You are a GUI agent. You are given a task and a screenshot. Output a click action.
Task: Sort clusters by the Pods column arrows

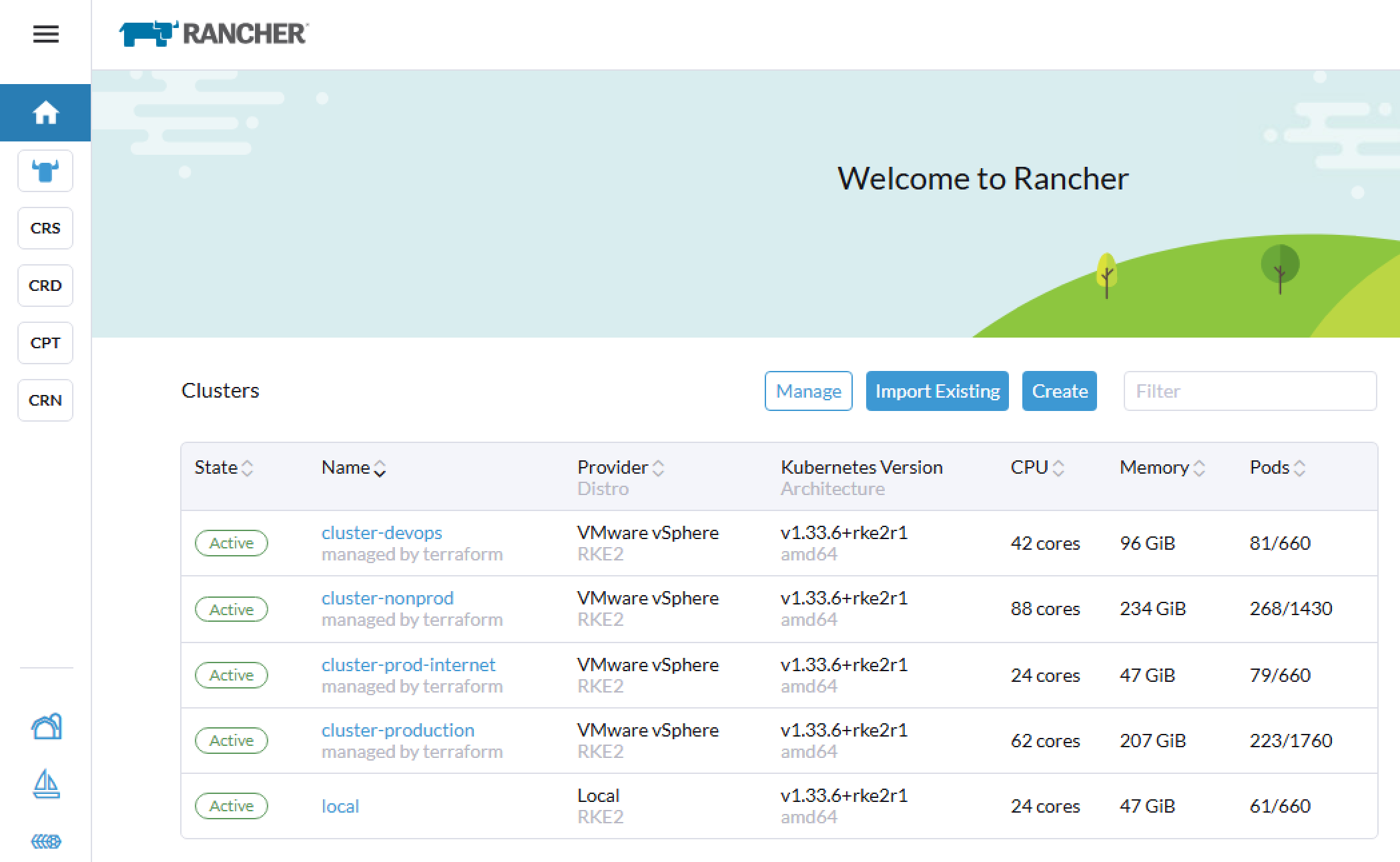click(x=1298, y=468)
